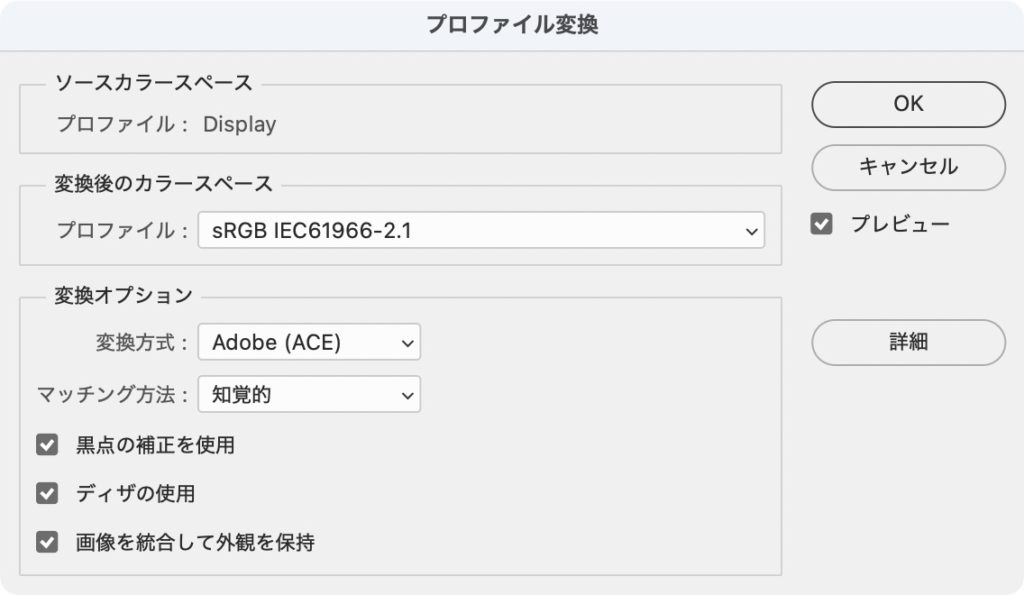Screen dimensions: 1024x595
Task: Click the chevron arrow on Adobe (ACE) menu
Action: tap(407, 343)
